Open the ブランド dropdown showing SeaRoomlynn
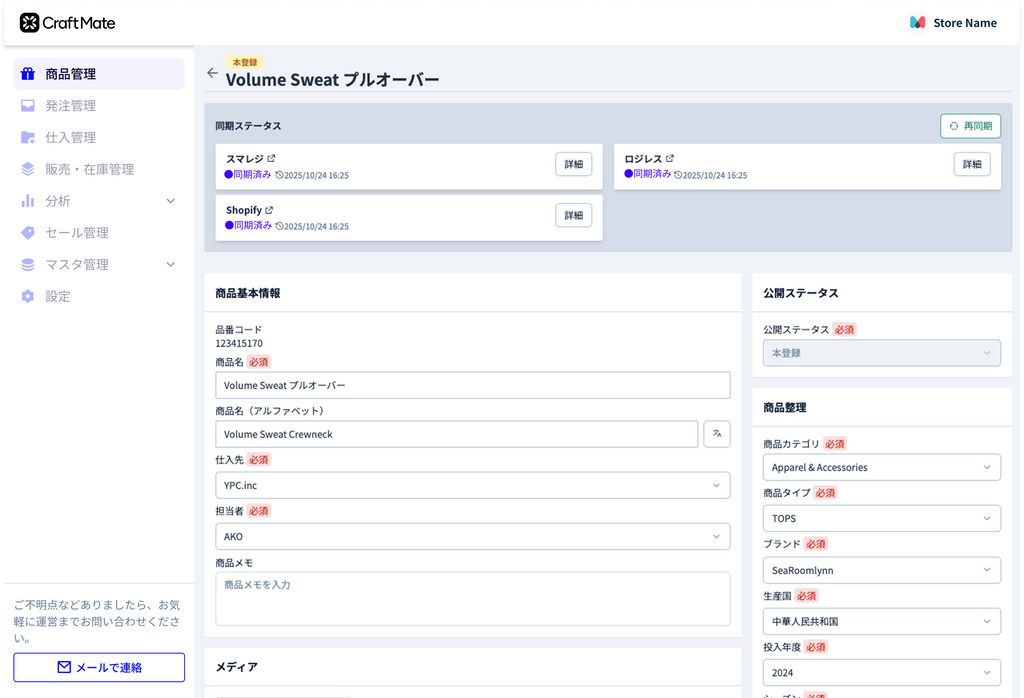 880,570
